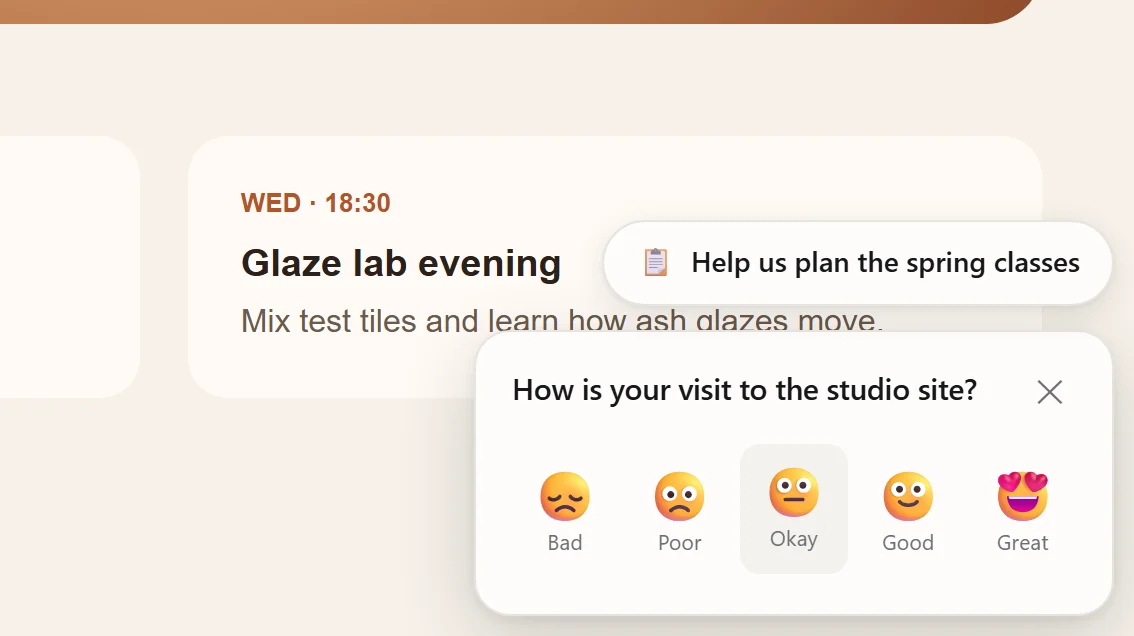
Task: Click the survey question heading text
Action: pos(745,391)
